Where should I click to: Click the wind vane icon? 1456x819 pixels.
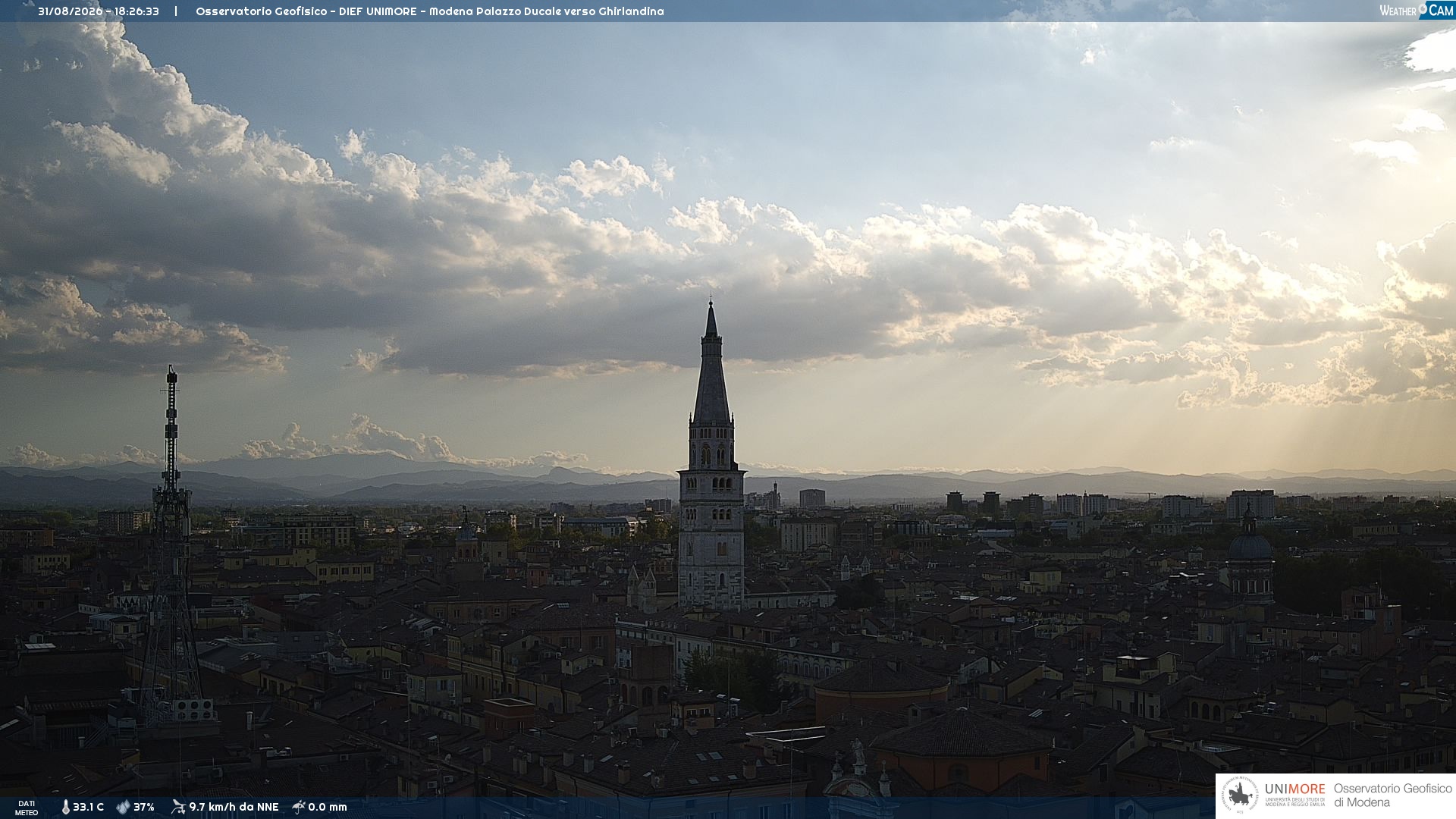178,807
